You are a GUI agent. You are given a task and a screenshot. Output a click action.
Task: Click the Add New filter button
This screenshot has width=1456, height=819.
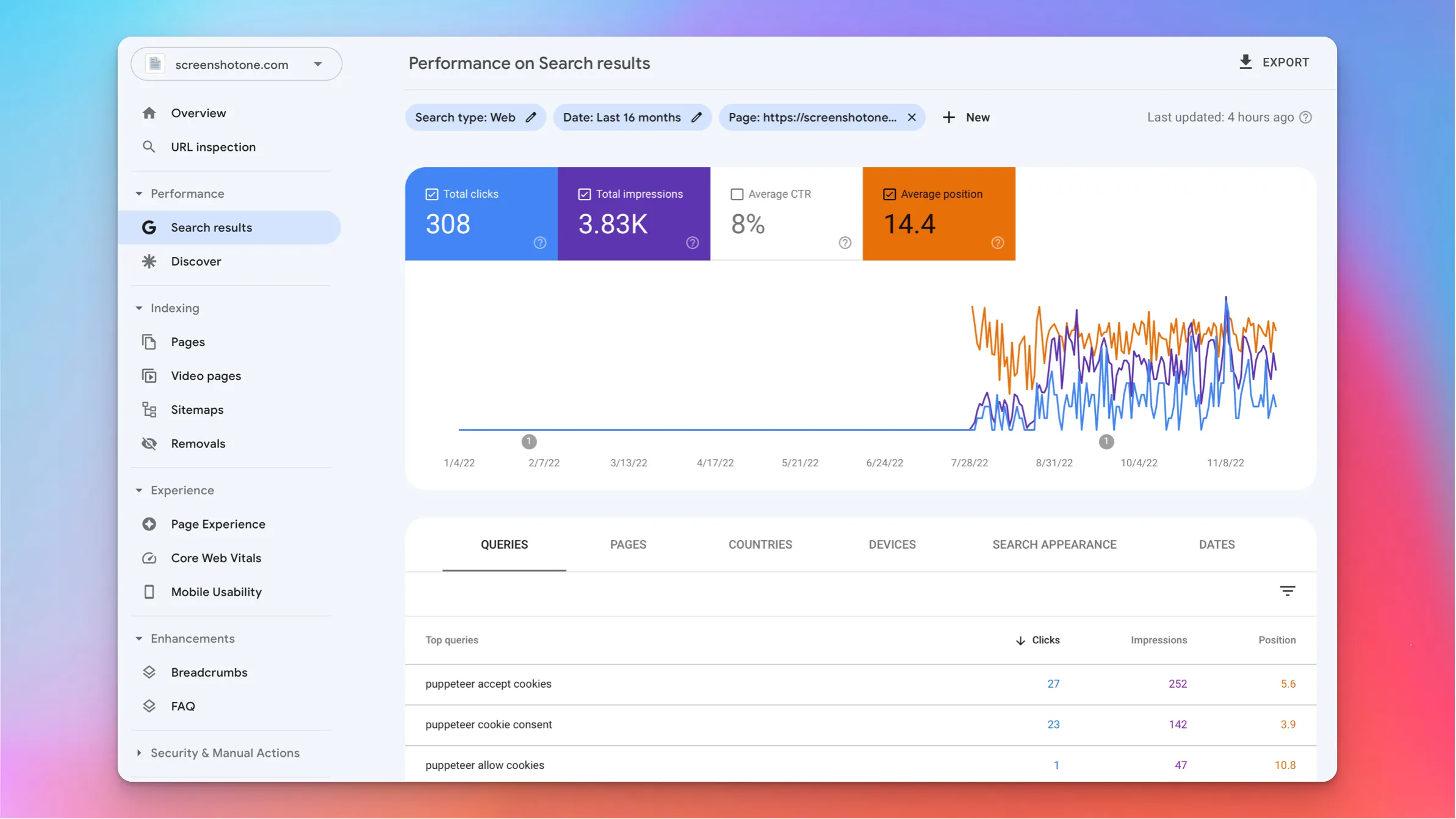tap(965, 117)
